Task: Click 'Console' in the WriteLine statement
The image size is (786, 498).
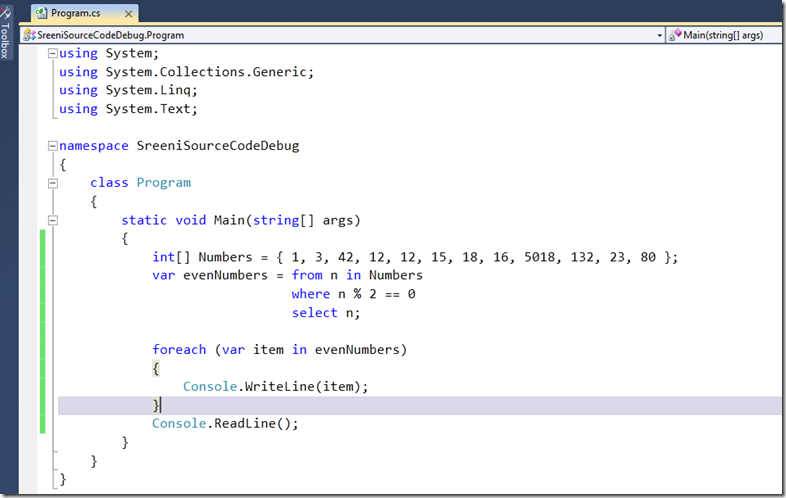Action: coord(210,387)
